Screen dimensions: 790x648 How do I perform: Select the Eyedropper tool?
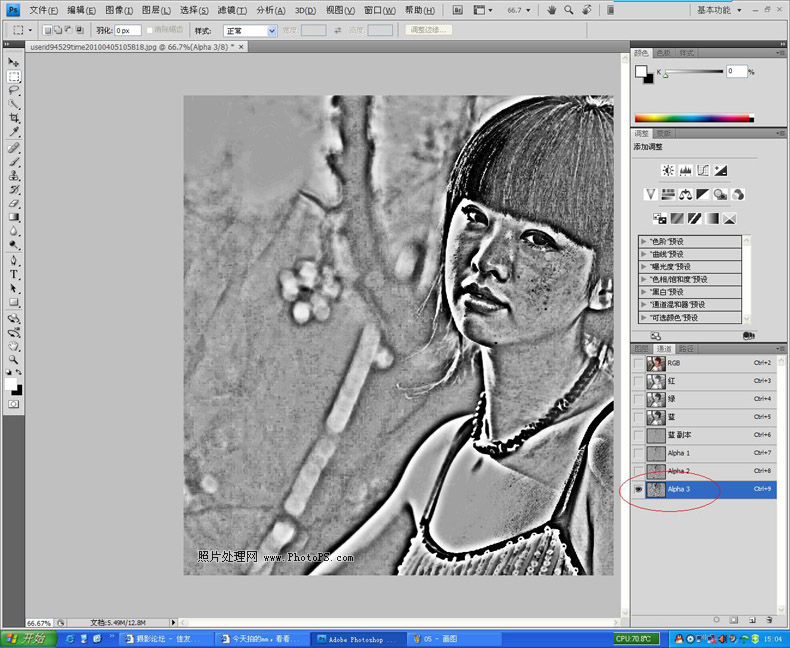[14, 132]
